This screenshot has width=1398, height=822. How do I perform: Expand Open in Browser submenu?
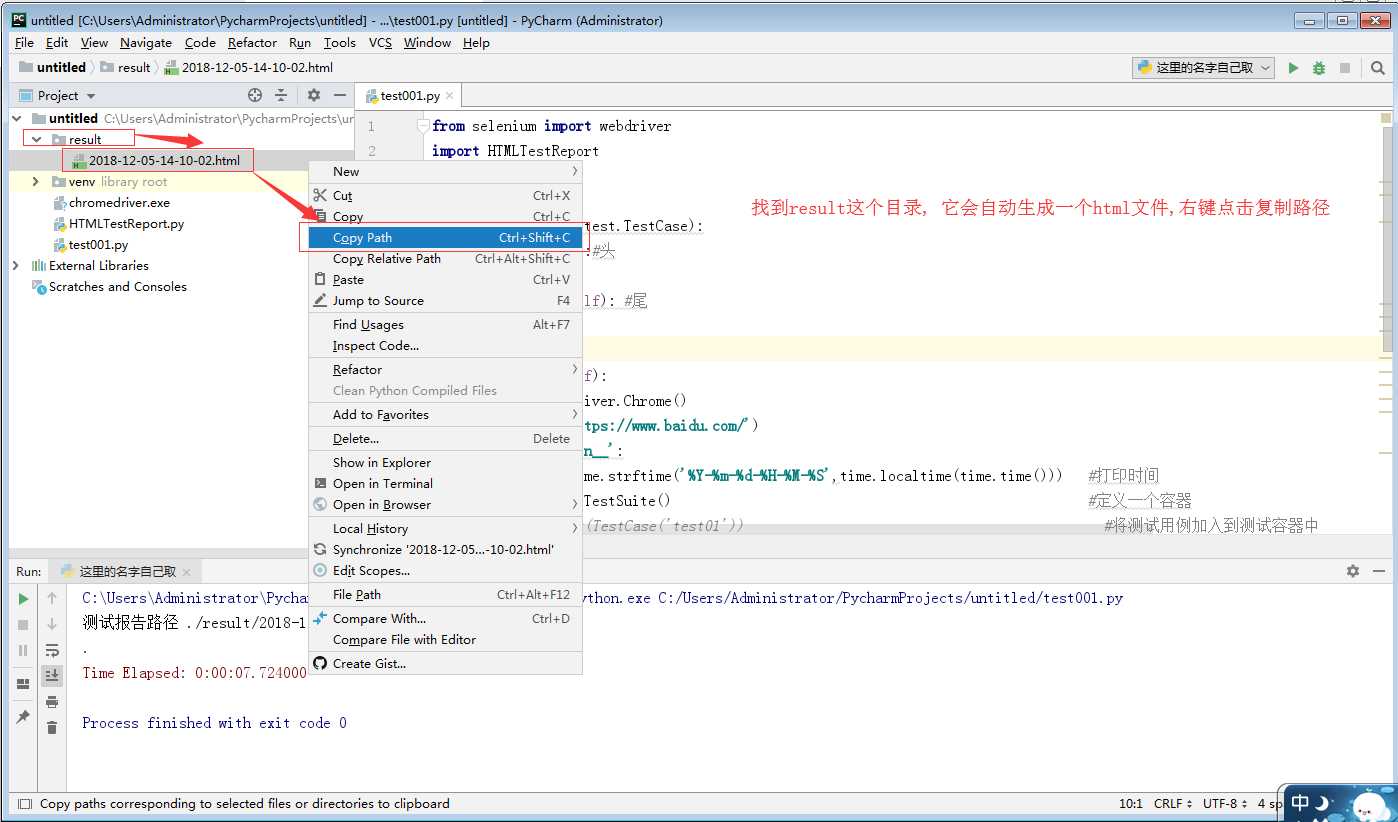[446, 505]
